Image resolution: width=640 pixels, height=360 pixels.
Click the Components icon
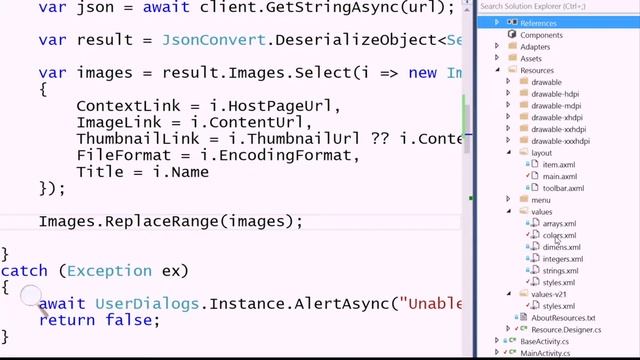512,34
